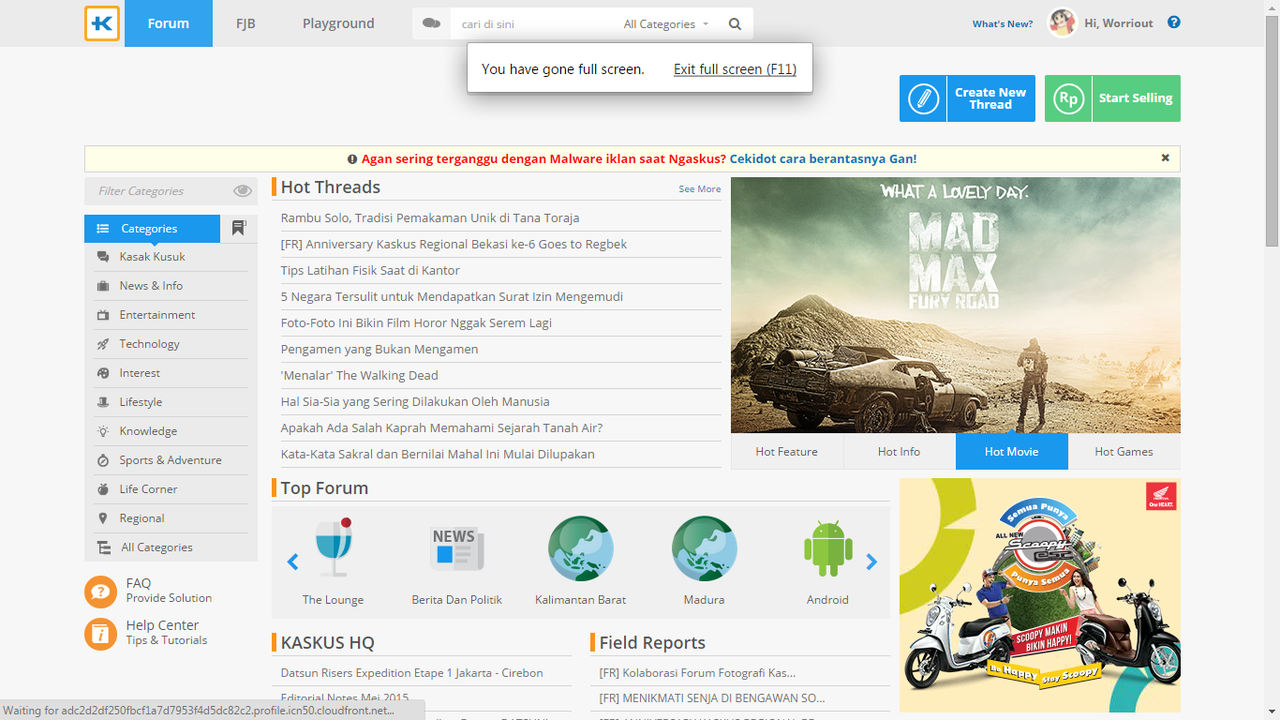Open the orange FAQ icon

pos(101,592)
